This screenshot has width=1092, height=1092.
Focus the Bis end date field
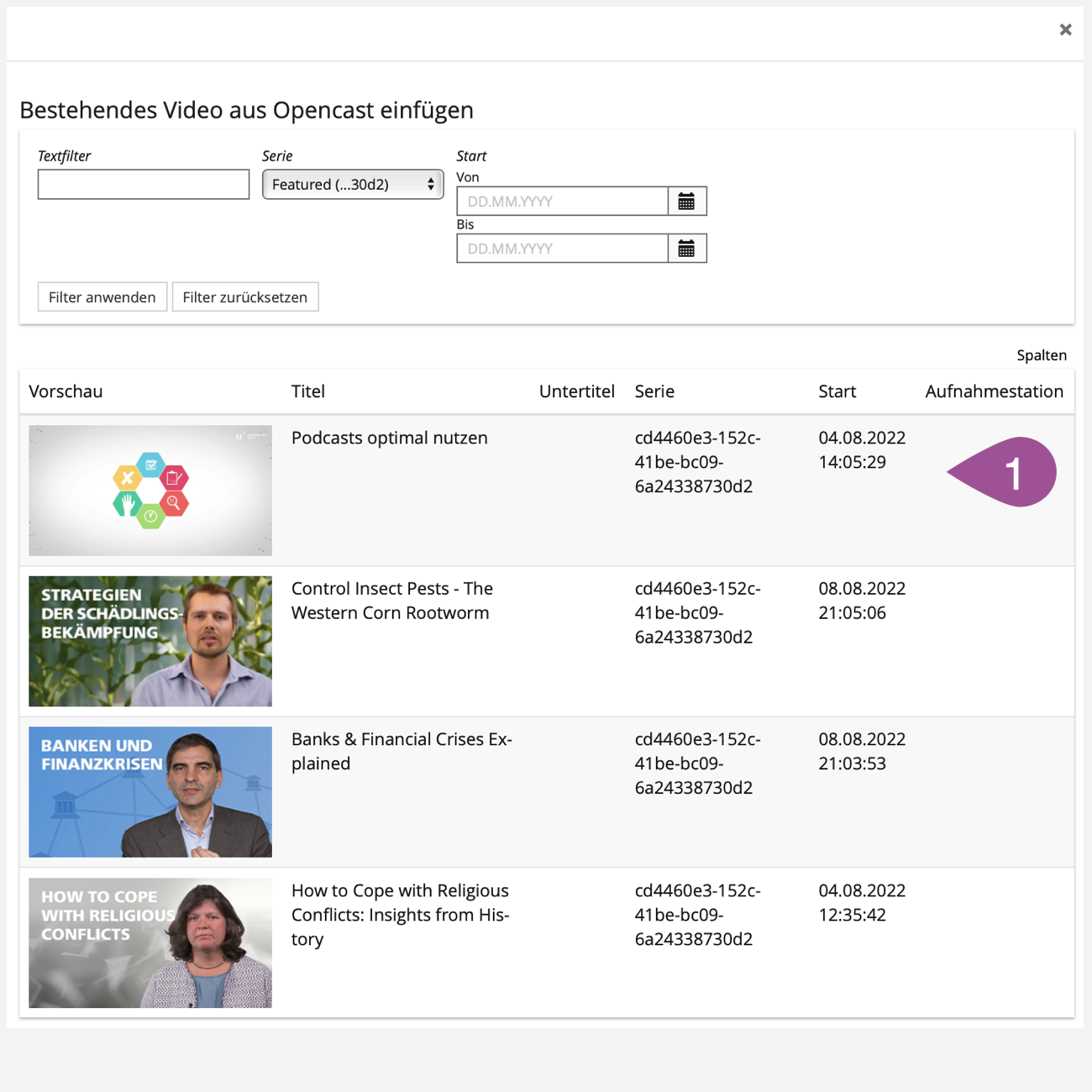coord(562,249)
